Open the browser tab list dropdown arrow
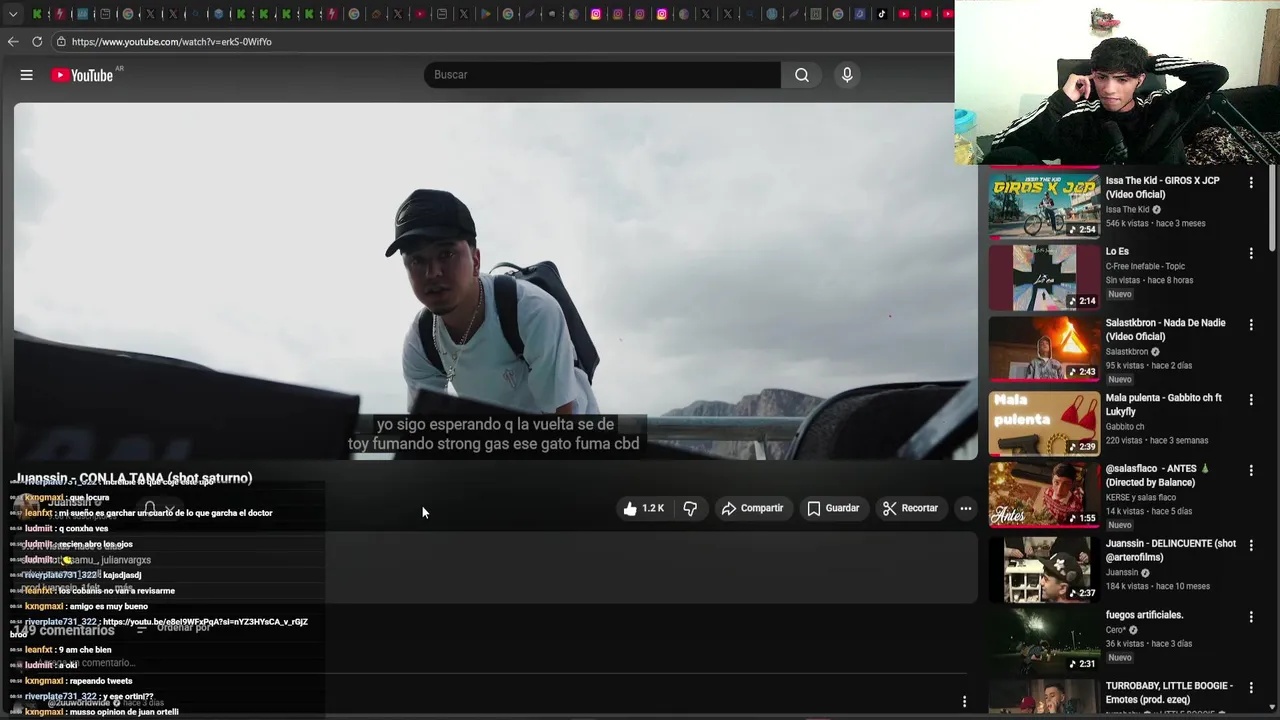This screenshot has width=1280, height=720. click(x=12, y=14)
